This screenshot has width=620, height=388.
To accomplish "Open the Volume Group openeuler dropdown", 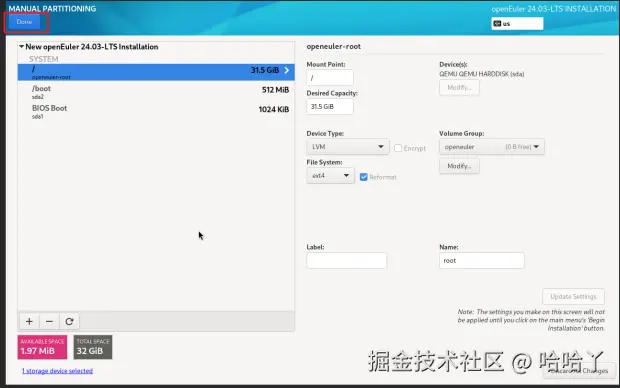I will click(491, 147).
